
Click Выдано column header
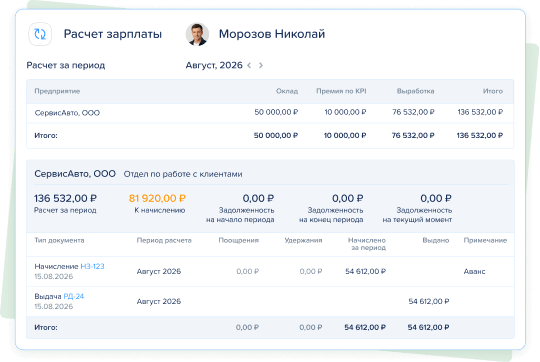tap(436, 240)
